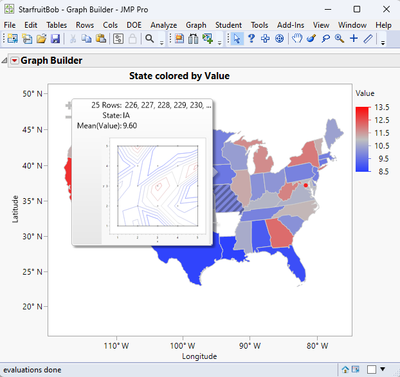The width and height of the screenshot is (400, 377).
Task: Click the journal/report icon after the search group
Action: 179,39
